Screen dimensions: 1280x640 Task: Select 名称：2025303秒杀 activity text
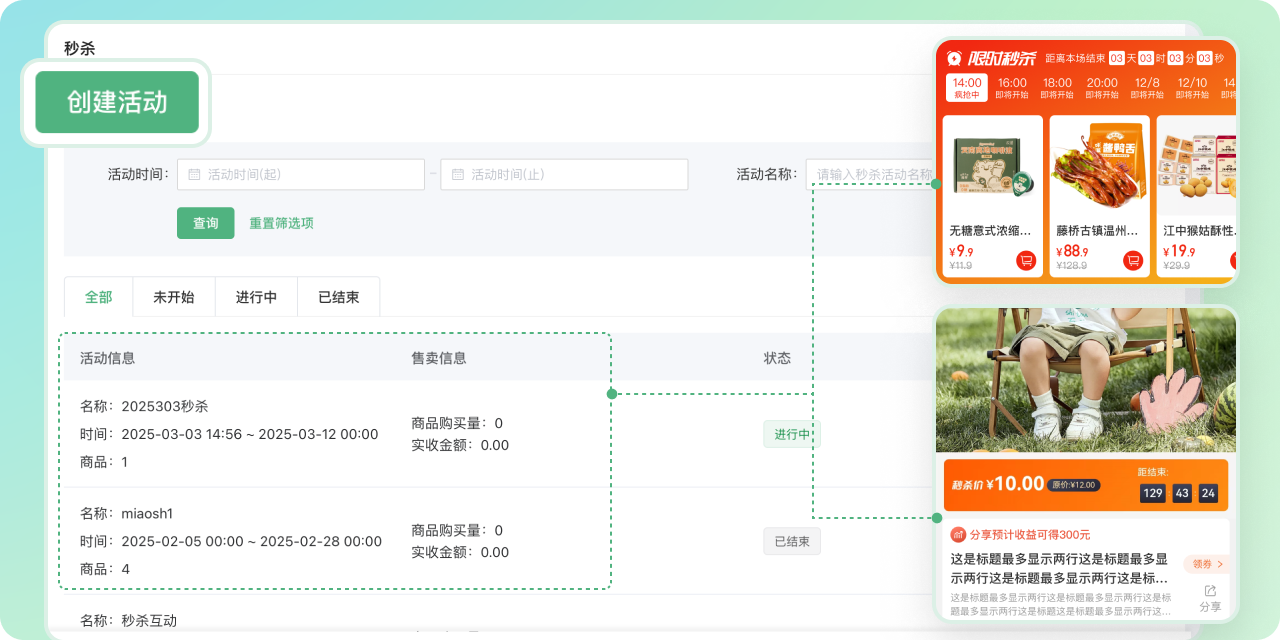[144, 406]
